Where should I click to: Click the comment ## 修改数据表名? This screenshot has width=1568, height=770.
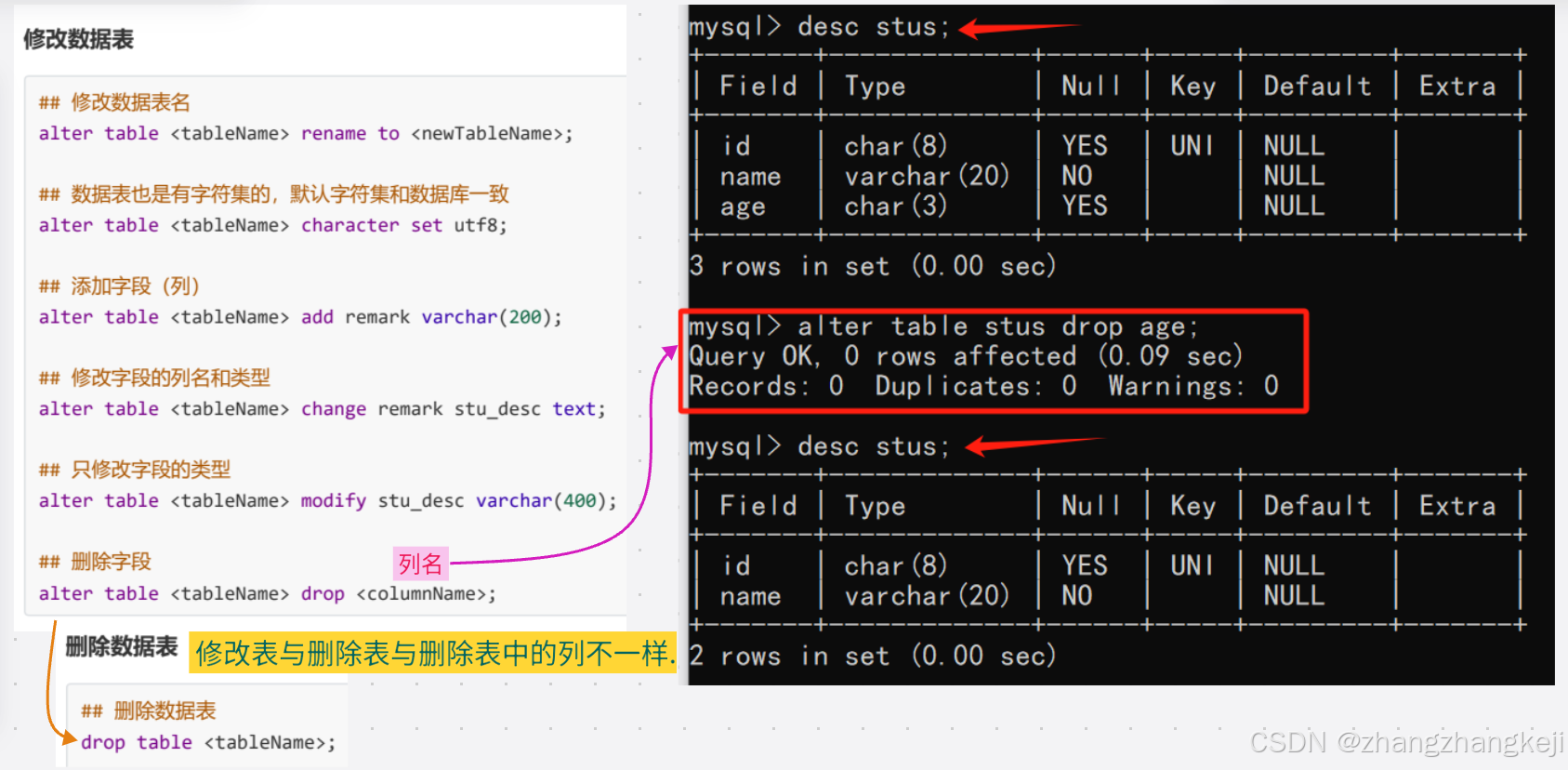[x=114, y=102]
